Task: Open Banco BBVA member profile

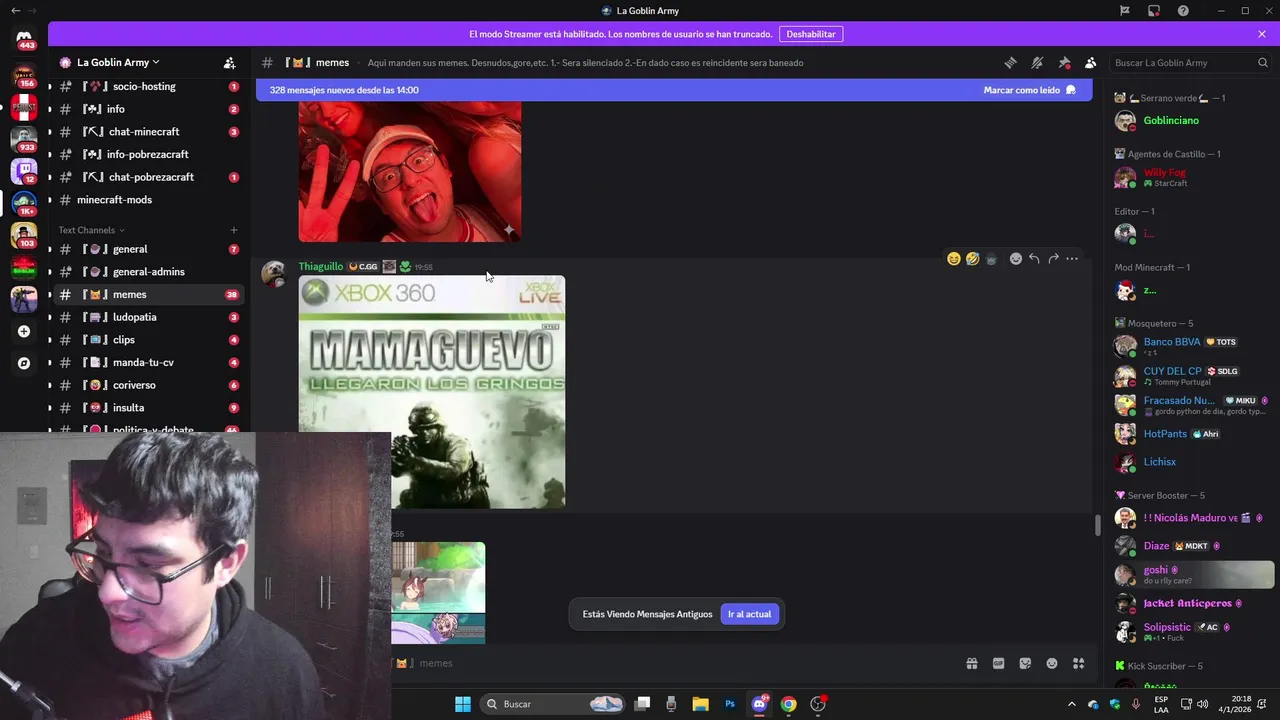Action: (1190, 346)
